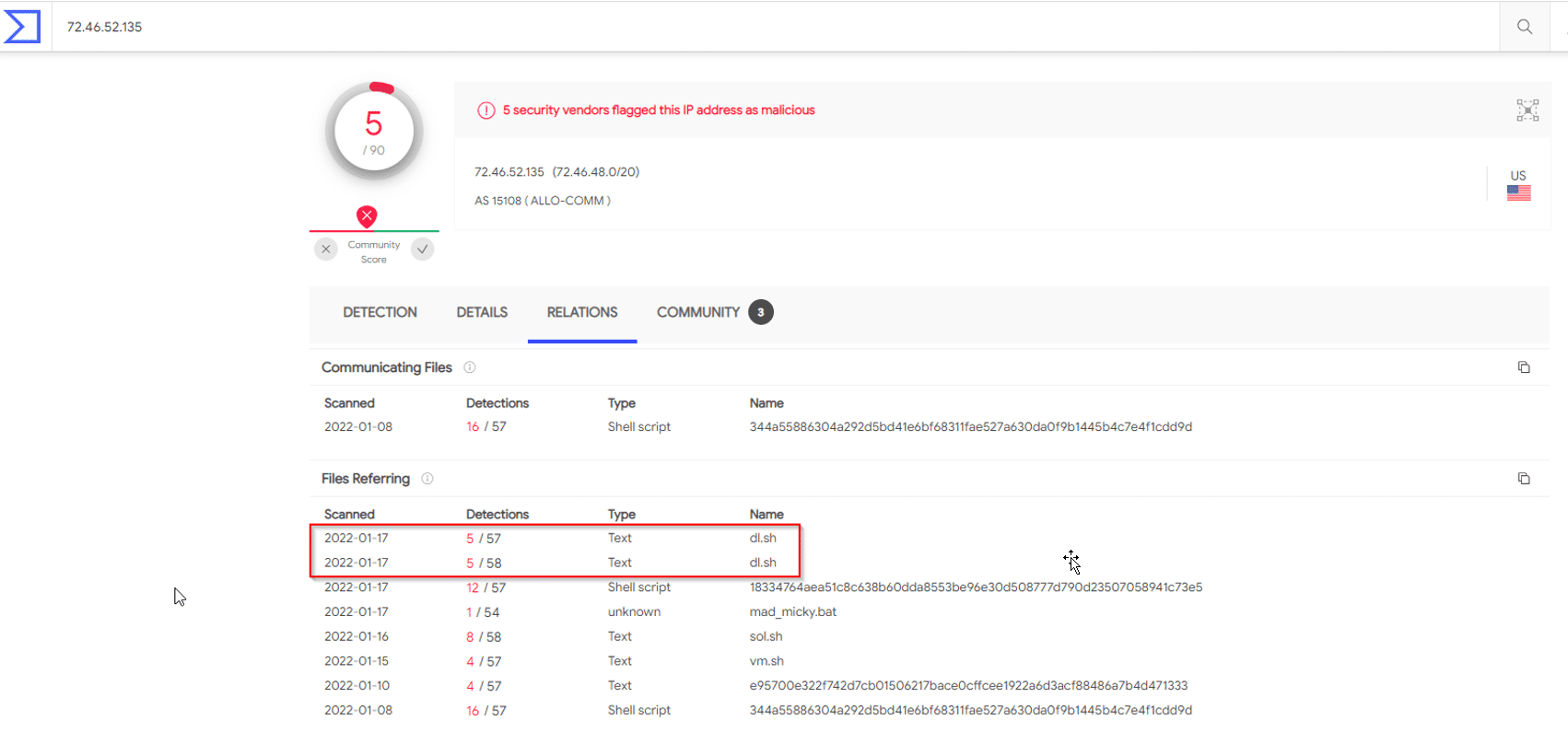Open the mad_micky.bat file entry
The image size is (1568, 732).
click(793, 612)
